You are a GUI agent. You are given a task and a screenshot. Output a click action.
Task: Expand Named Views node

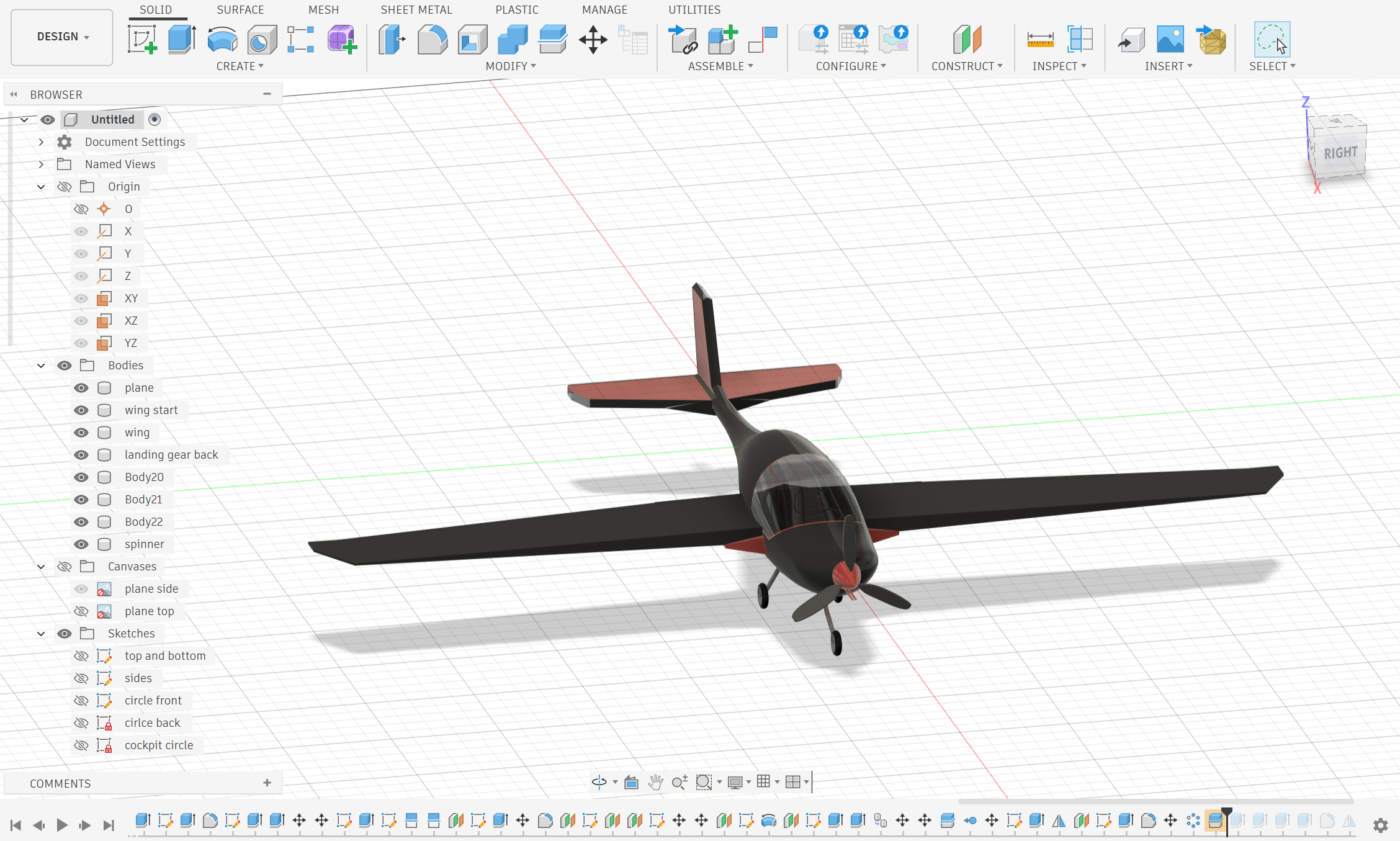[41, 164]
